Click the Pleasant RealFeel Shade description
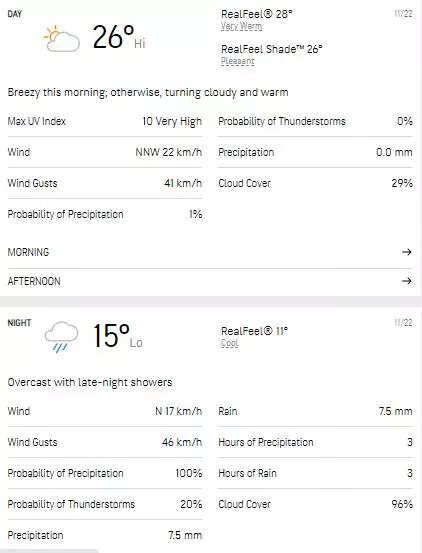 point(238,61)
